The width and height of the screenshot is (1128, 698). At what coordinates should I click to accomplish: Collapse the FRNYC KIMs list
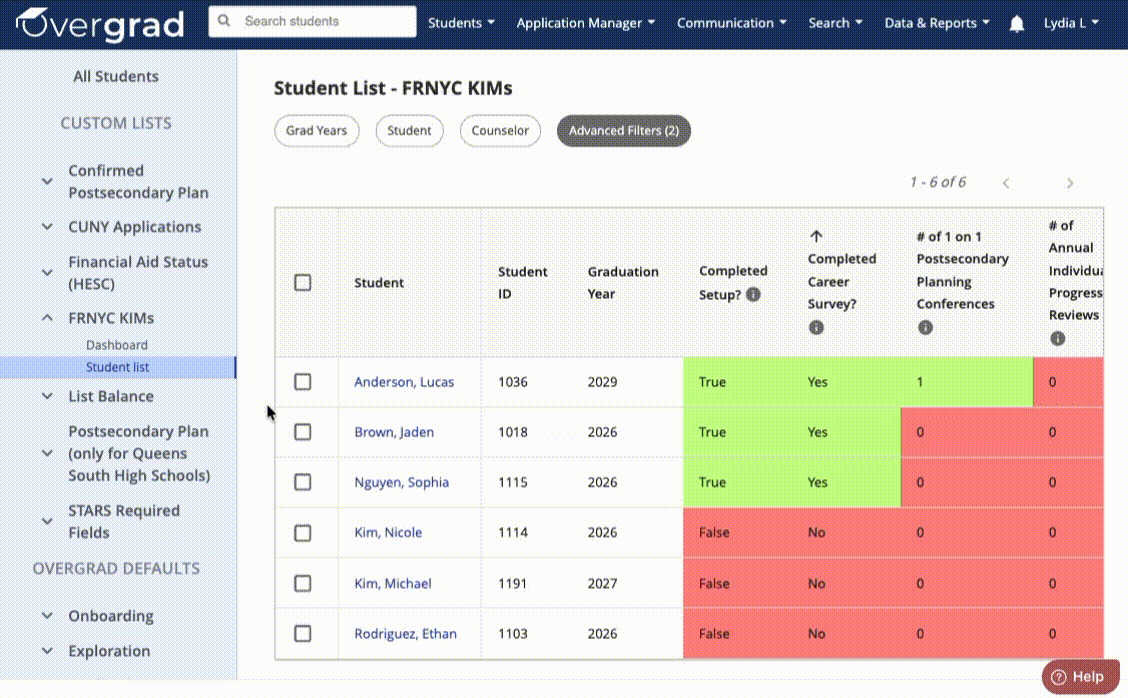pyautogui.click(x=47, y=317)
